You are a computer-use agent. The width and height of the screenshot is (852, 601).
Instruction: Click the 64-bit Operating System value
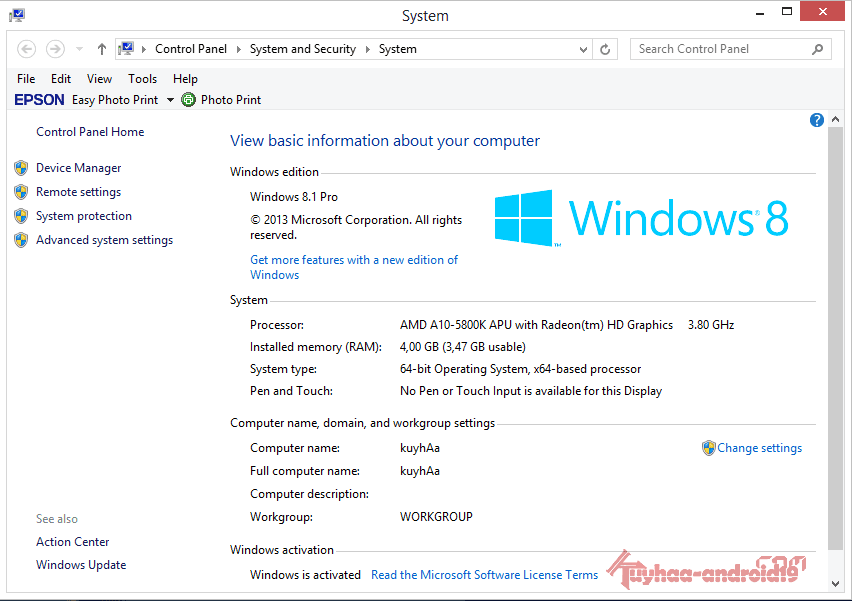click(x=521, y=369)
